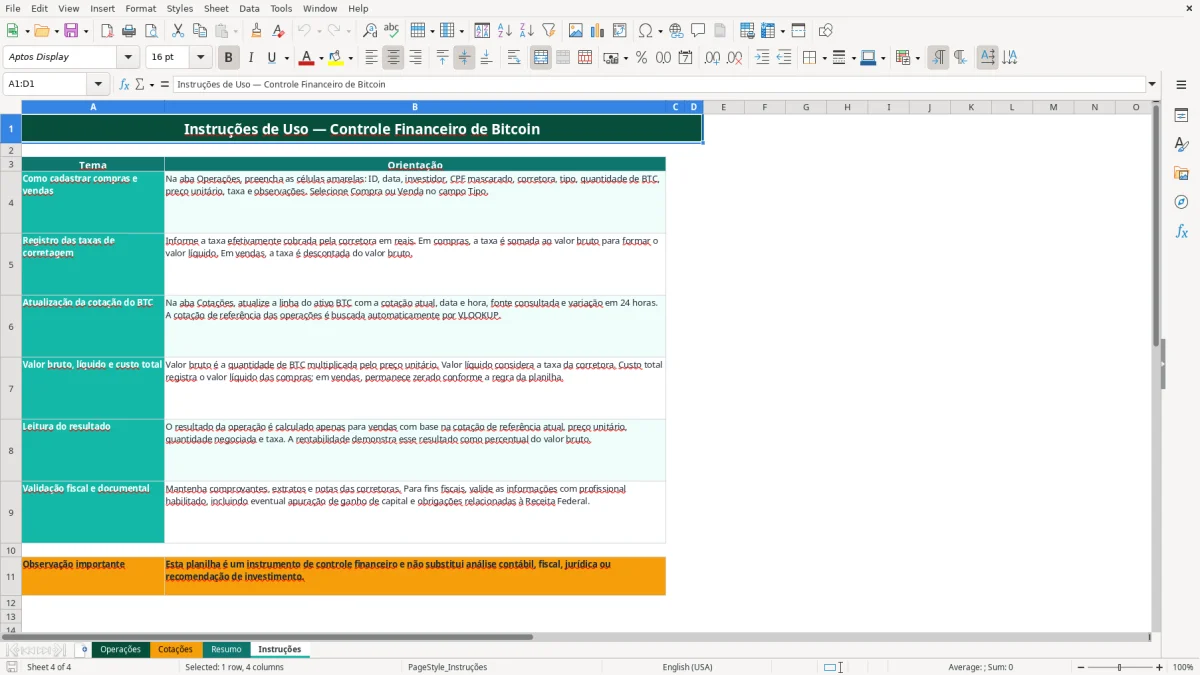Open special character dropdown arrow
The image size is (1200, 675).
coord(659,31)
